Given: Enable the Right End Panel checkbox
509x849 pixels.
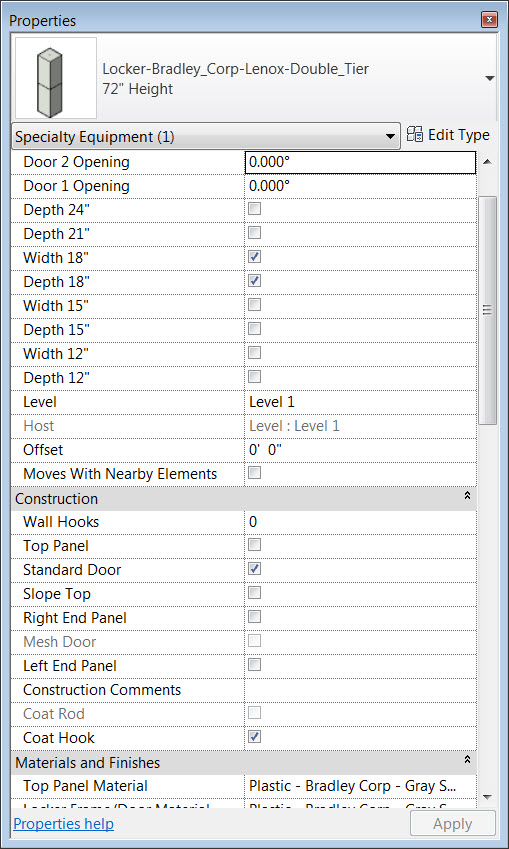Looking at the screenshot, I should 254,617.
